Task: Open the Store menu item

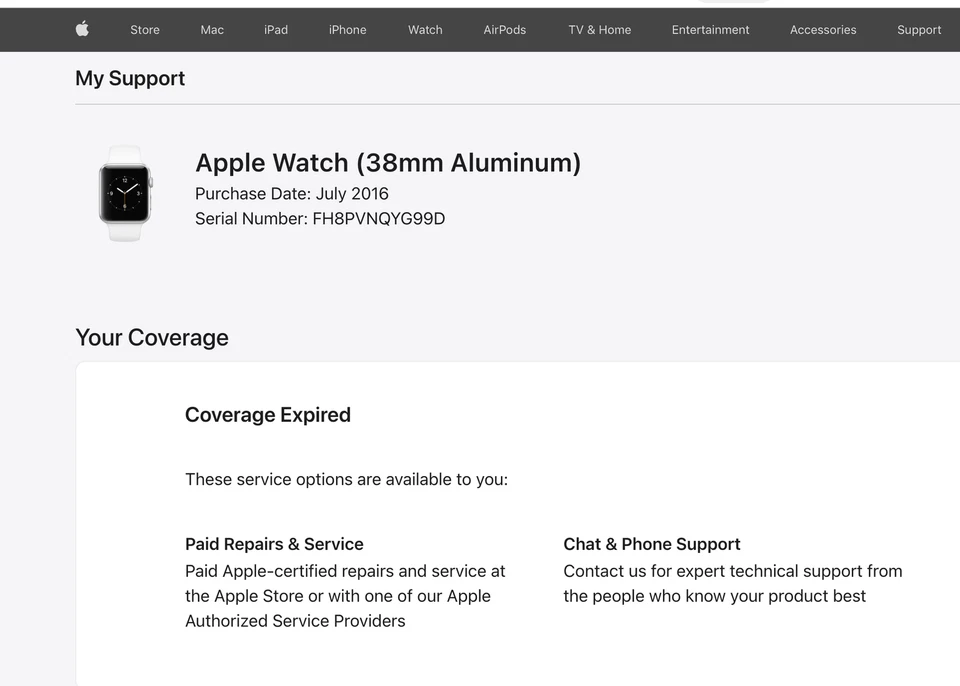Action: [x=144, y=29]
